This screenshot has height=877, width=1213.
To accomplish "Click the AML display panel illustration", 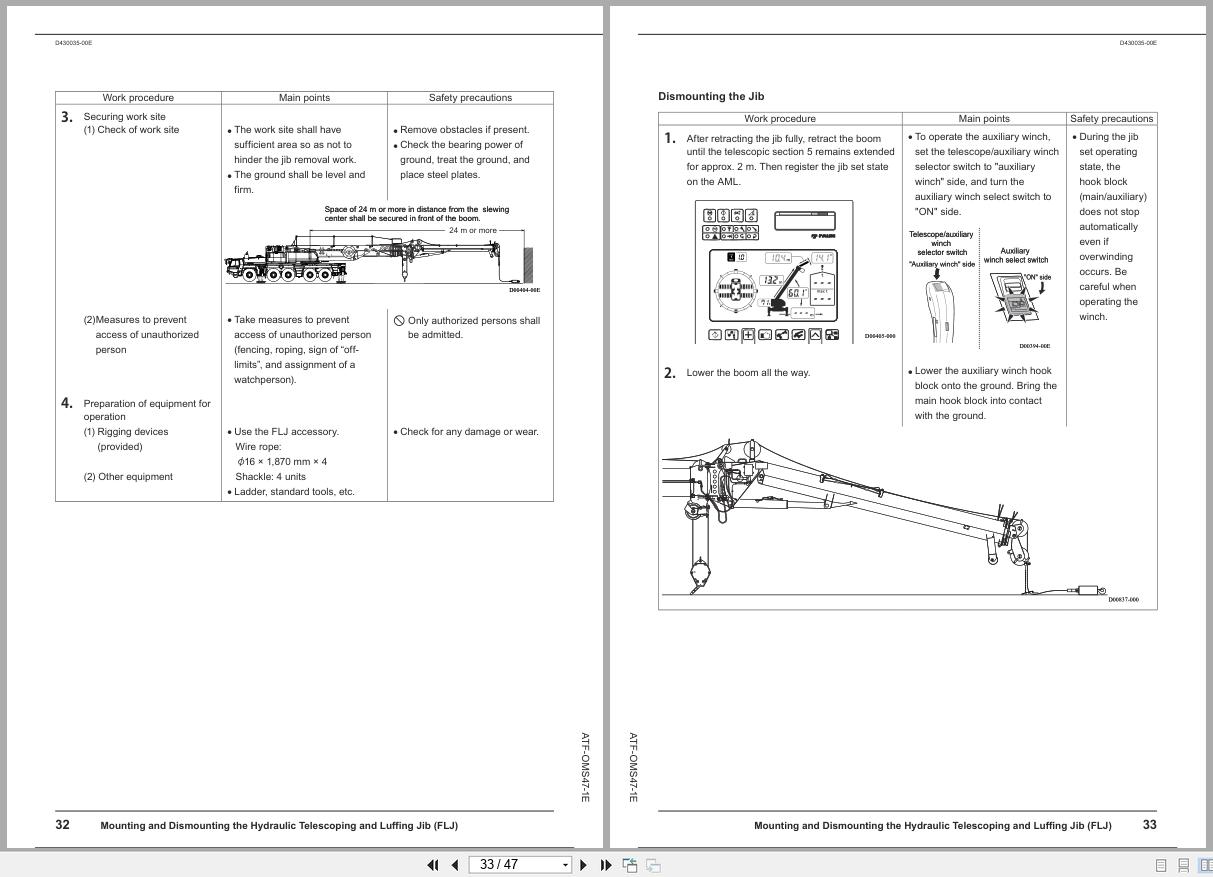I will click(775, 271).
